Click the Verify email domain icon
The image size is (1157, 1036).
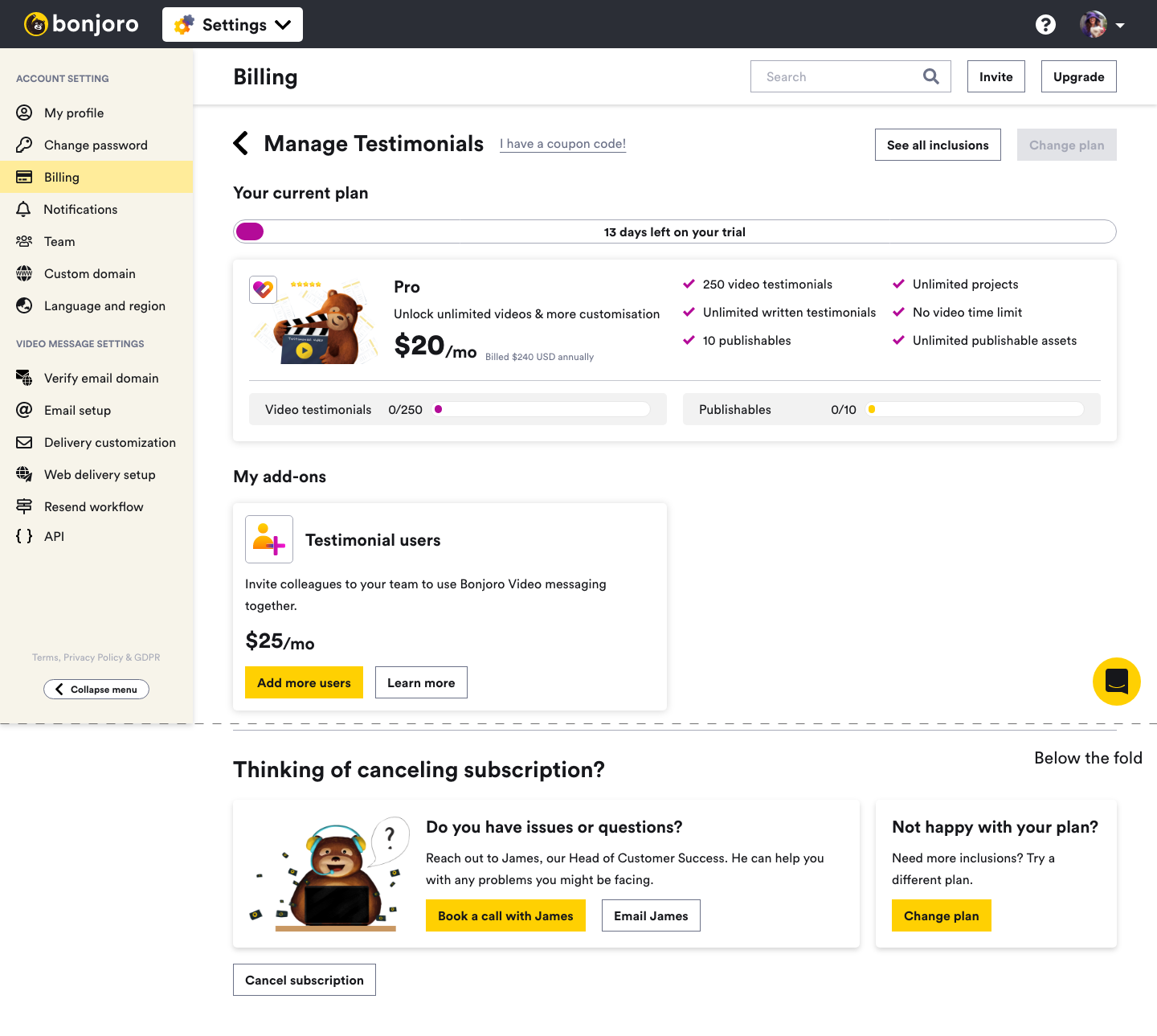click(24, 378)
